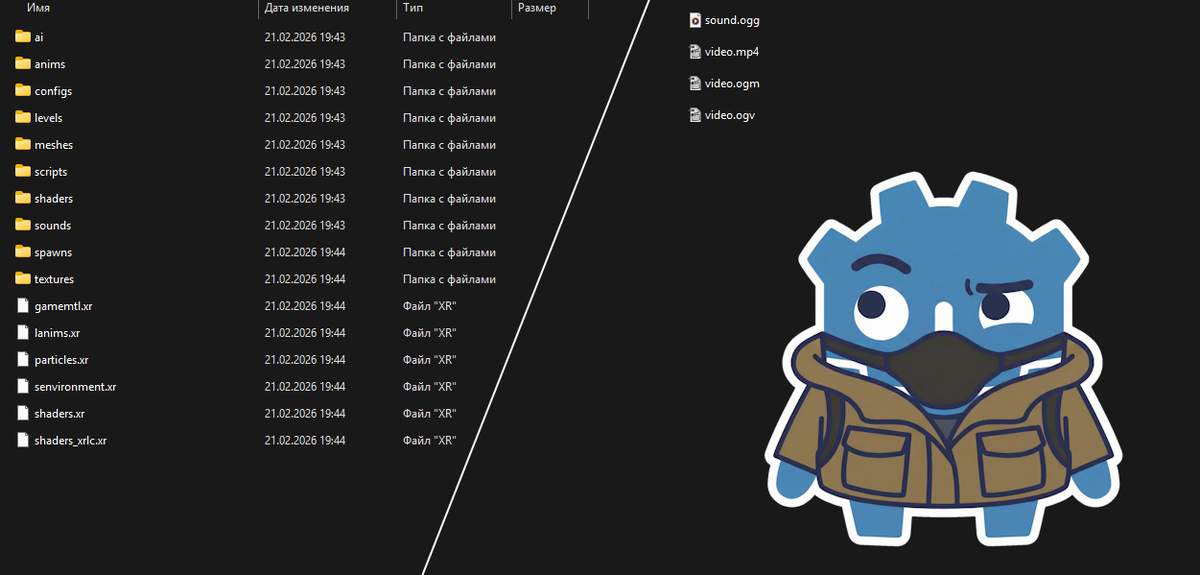Click the spawns folder icon
This screenshot has height=575, width=1200.
tap(24, 253)
